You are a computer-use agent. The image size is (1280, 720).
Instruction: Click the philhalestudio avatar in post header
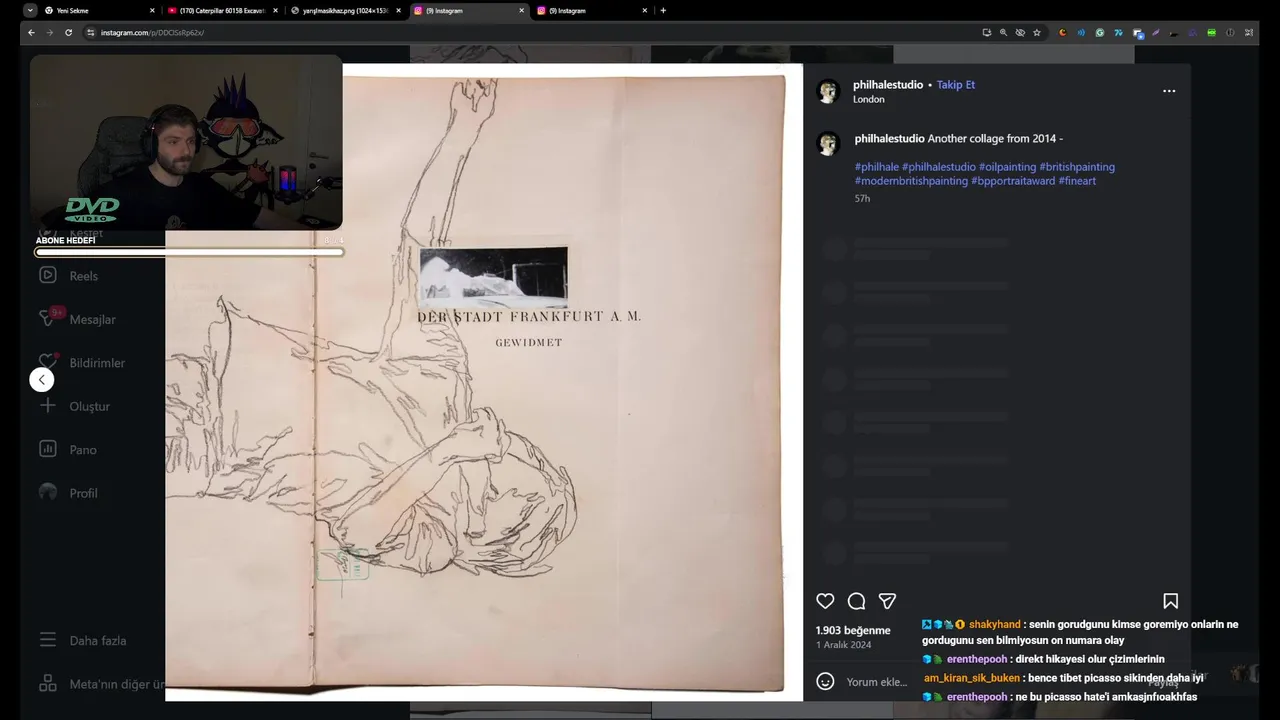click(828, 91)
